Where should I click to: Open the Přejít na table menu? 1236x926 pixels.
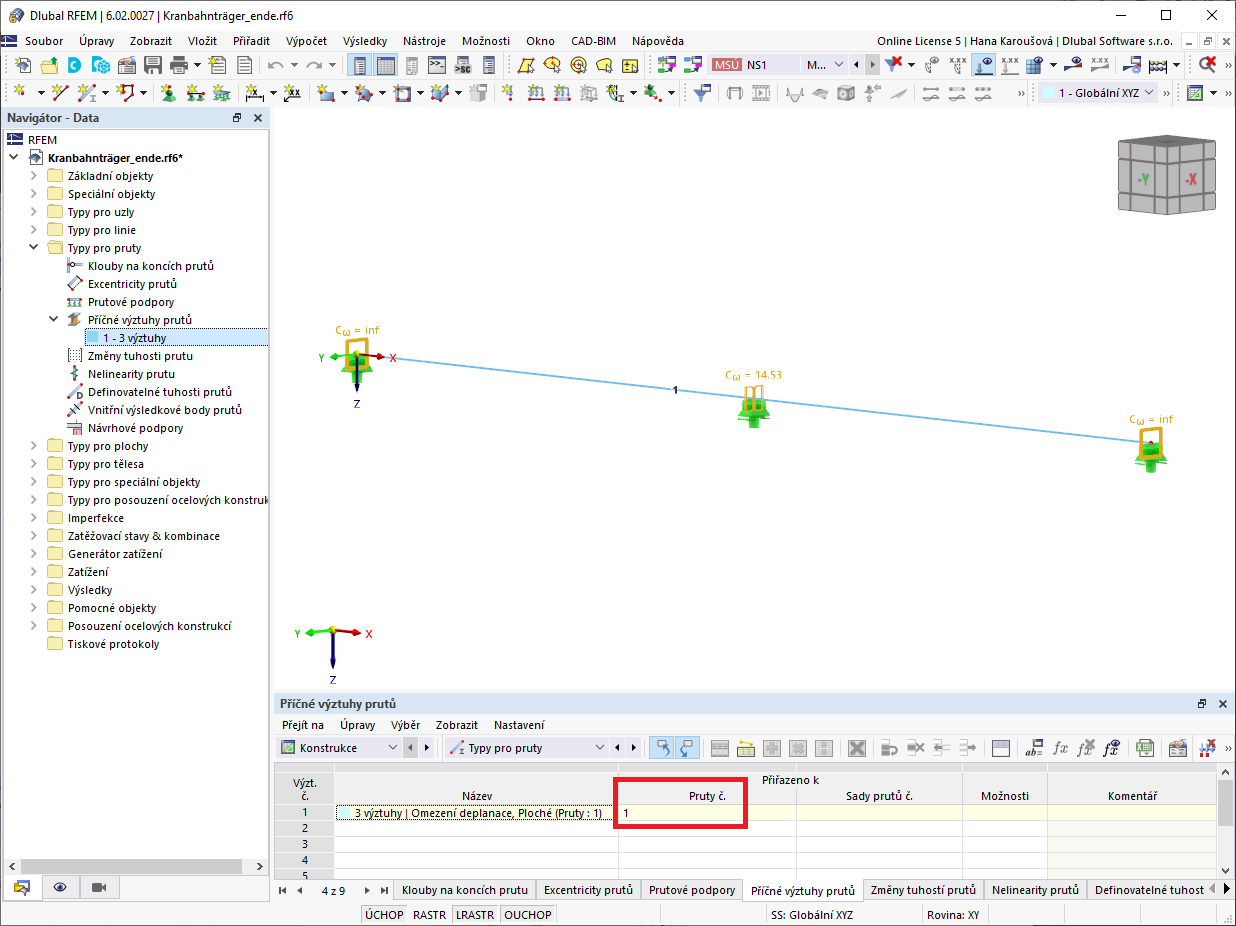click(x=303, y=725)
